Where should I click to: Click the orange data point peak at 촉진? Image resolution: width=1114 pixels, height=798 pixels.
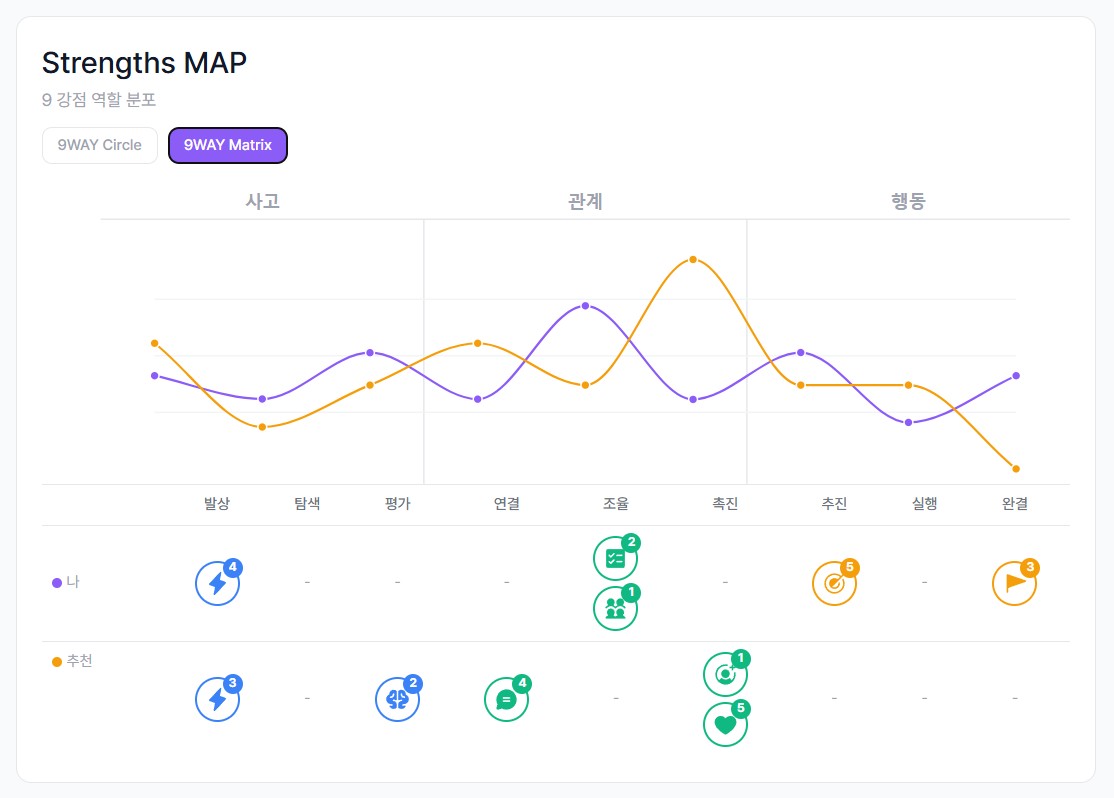pyautogui.click(x=692, y=259)
